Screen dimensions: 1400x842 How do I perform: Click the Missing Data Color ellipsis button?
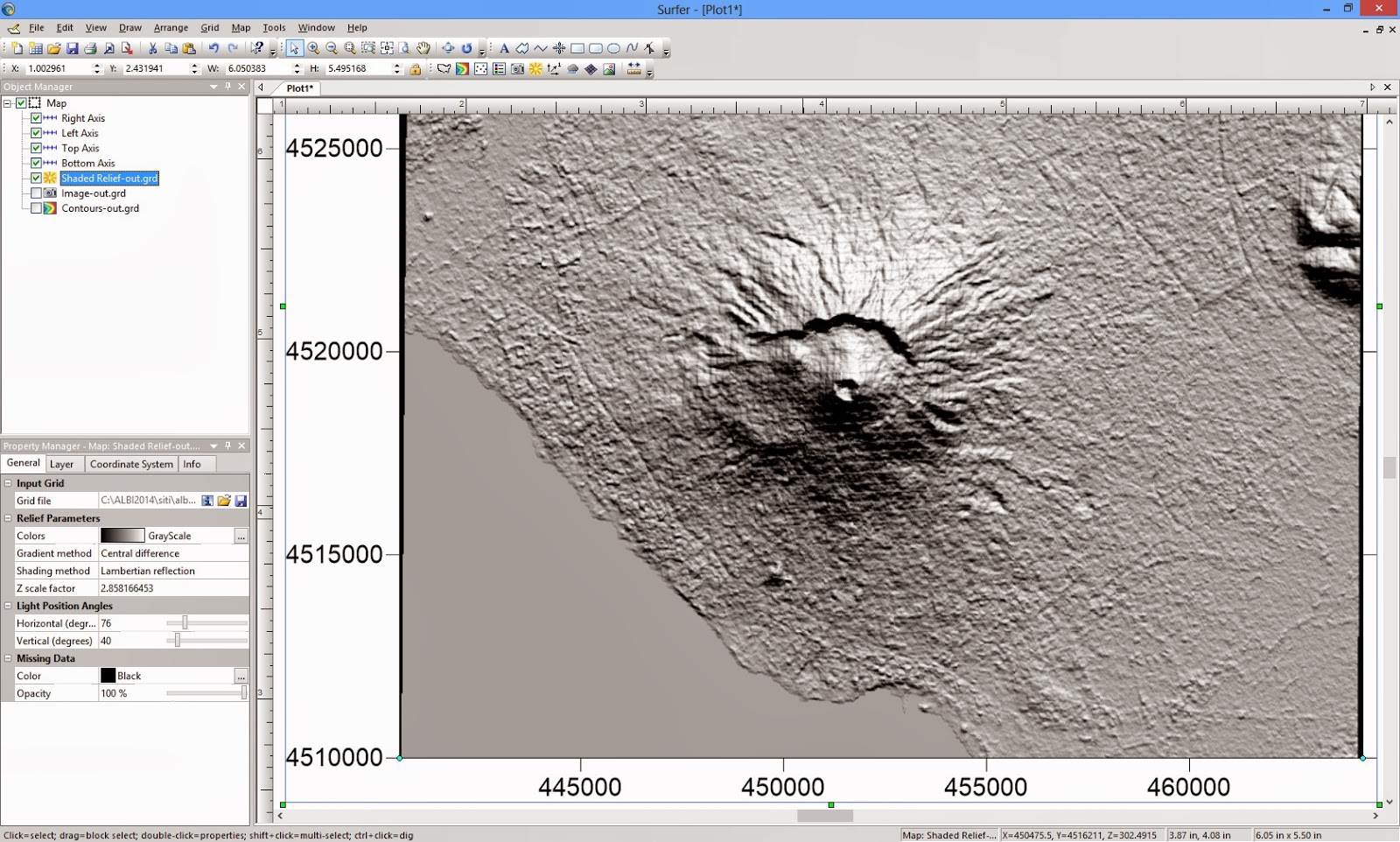[241, 676]
